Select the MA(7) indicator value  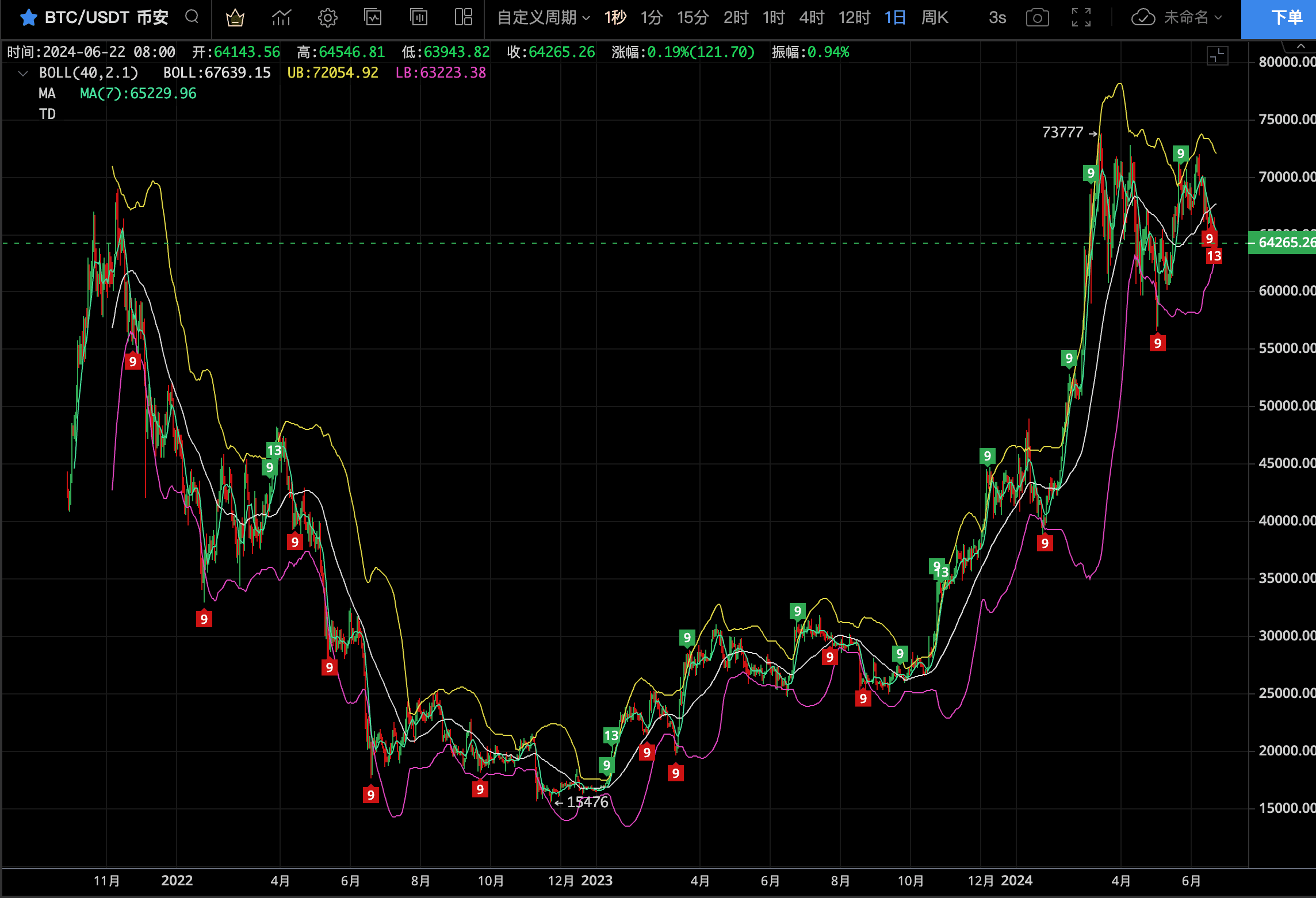[138, 93]
